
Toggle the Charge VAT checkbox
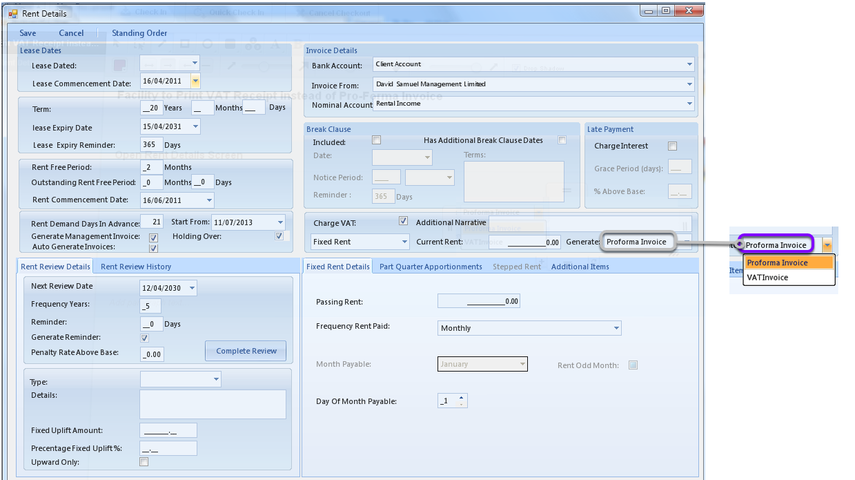[403, 221]
